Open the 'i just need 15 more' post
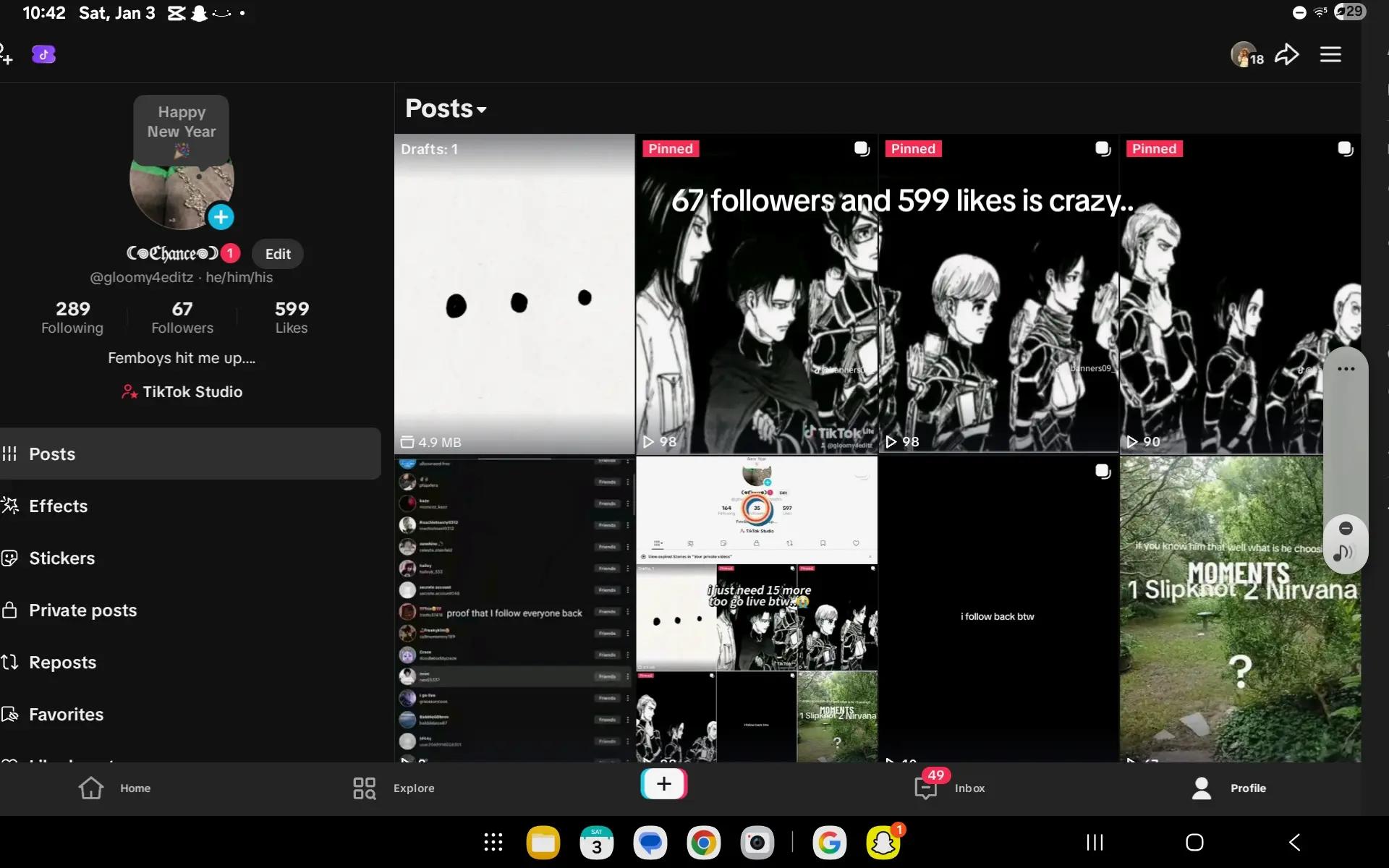Image resolution: width=1389 pixels, height=868 pixels. tap(757, 609)
